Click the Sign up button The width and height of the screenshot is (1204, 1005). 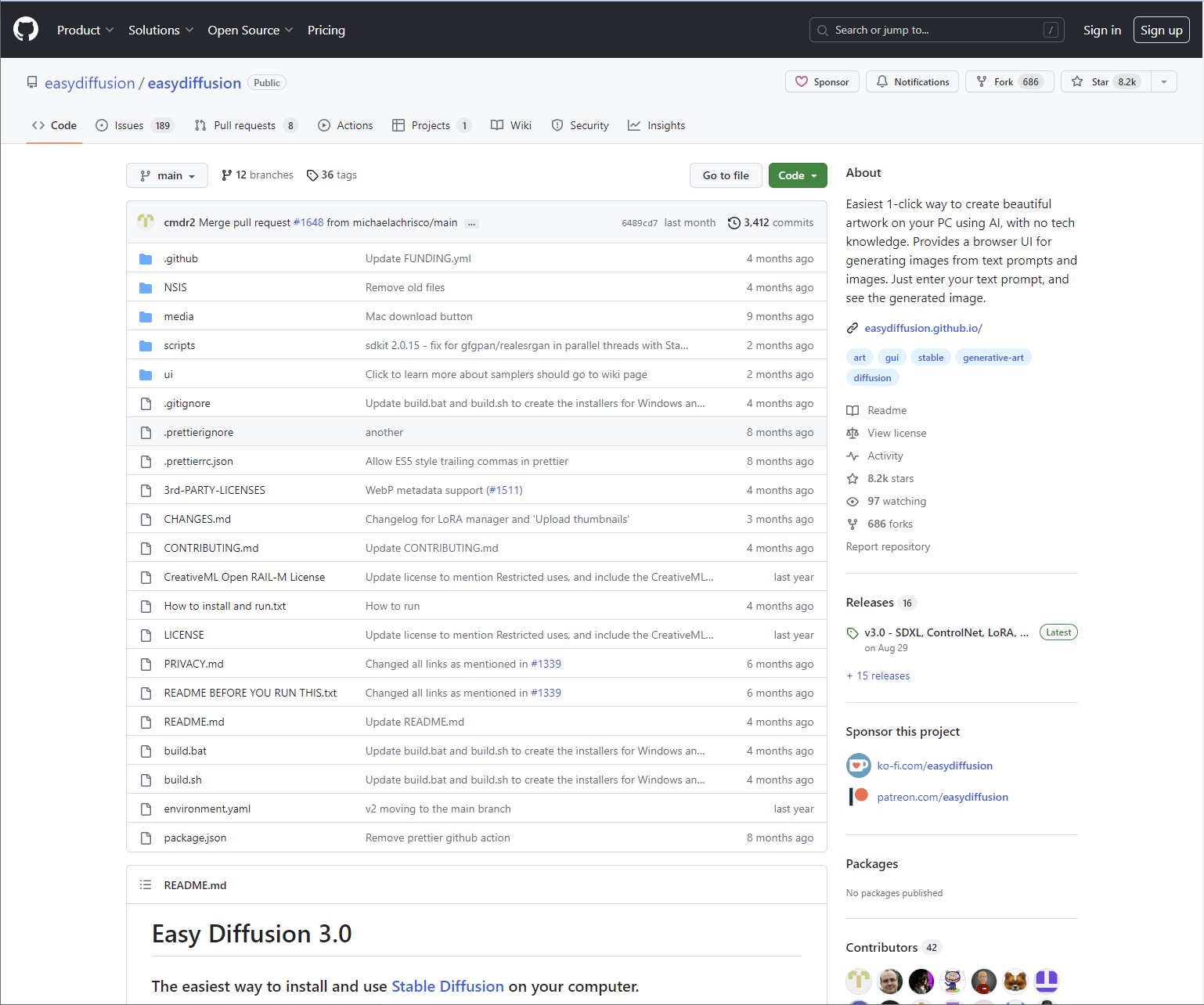pos(1161,30)
